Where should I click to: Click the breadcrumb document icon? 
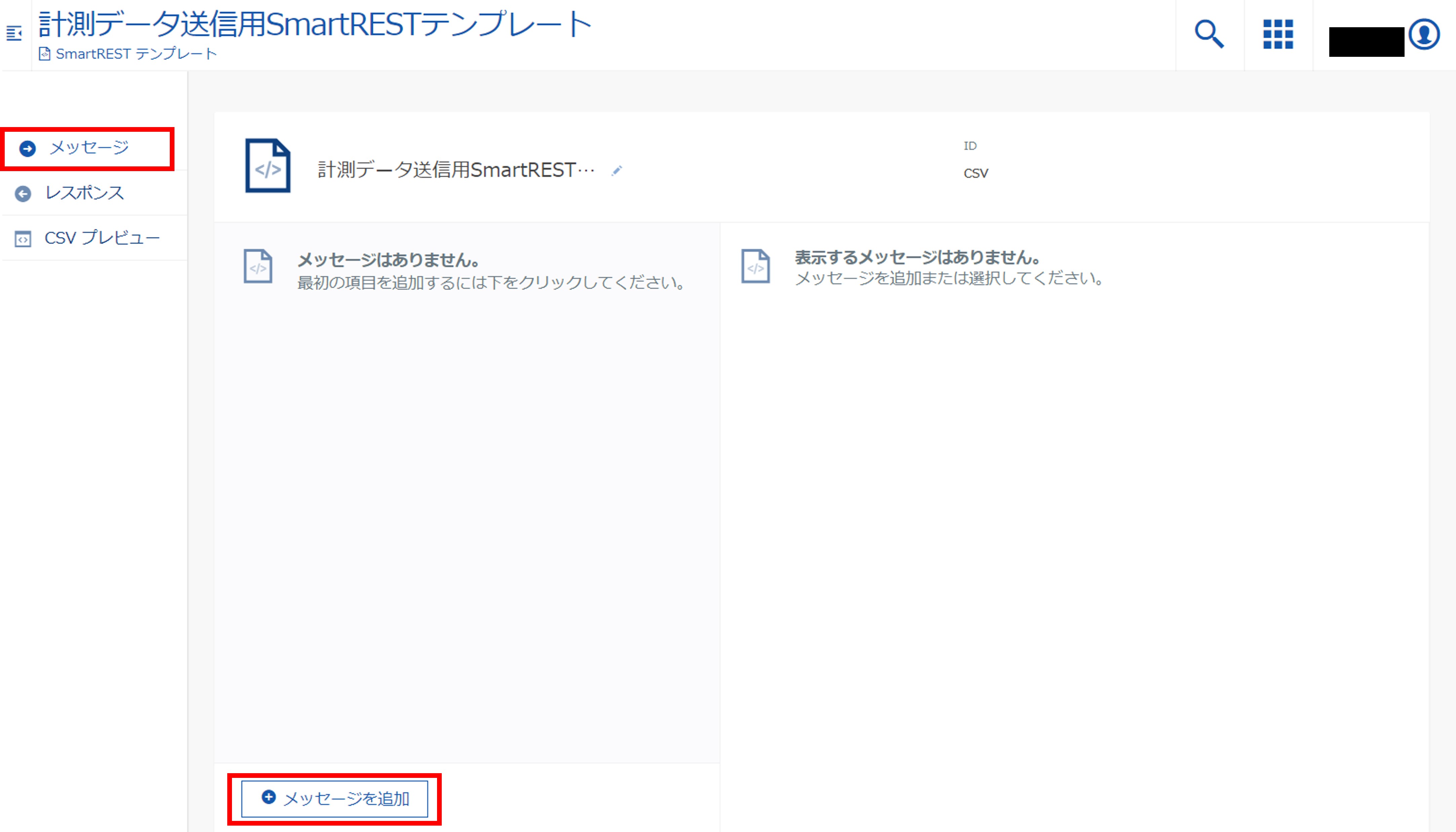45,54
